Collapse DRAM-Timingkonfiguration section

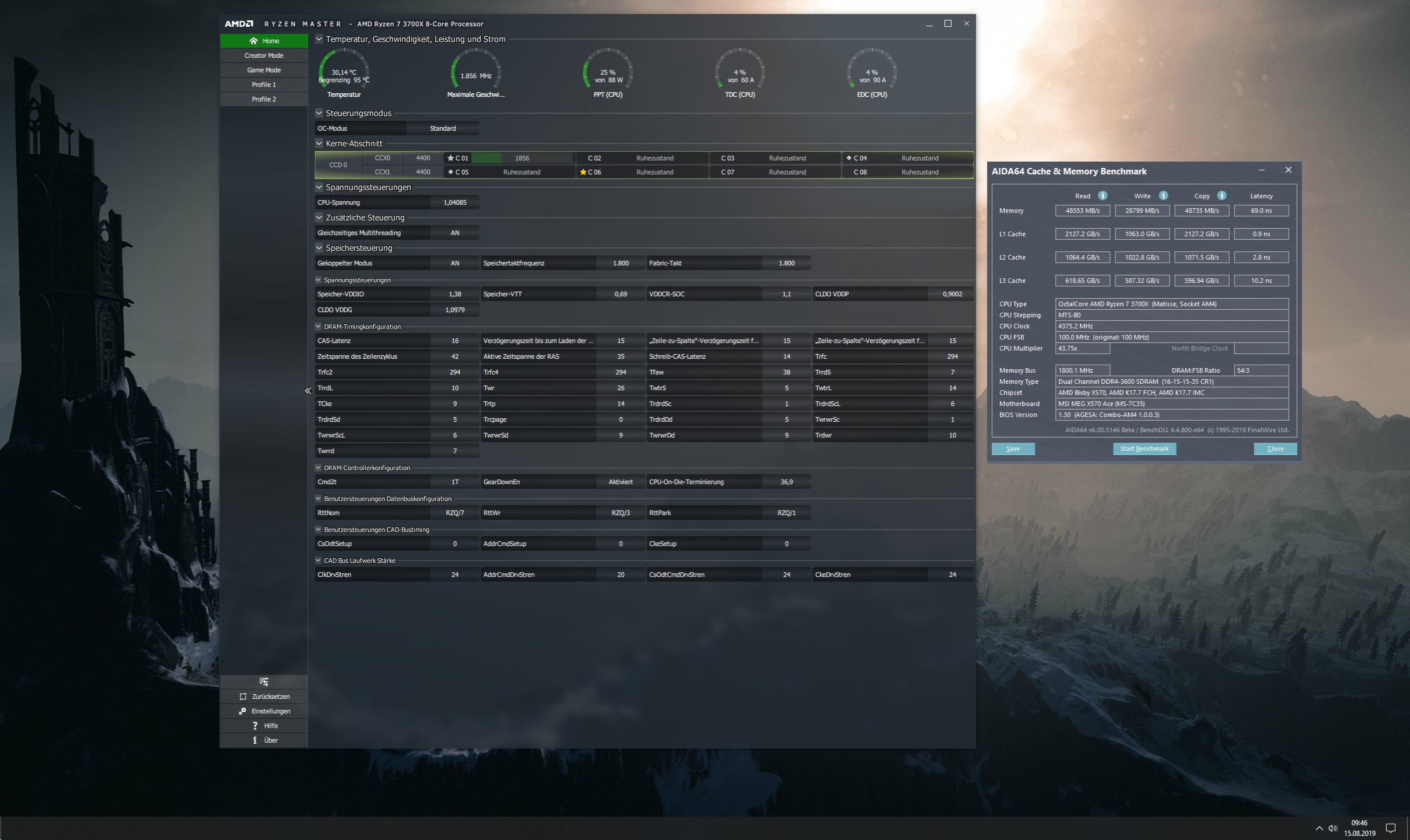(319, 327)
